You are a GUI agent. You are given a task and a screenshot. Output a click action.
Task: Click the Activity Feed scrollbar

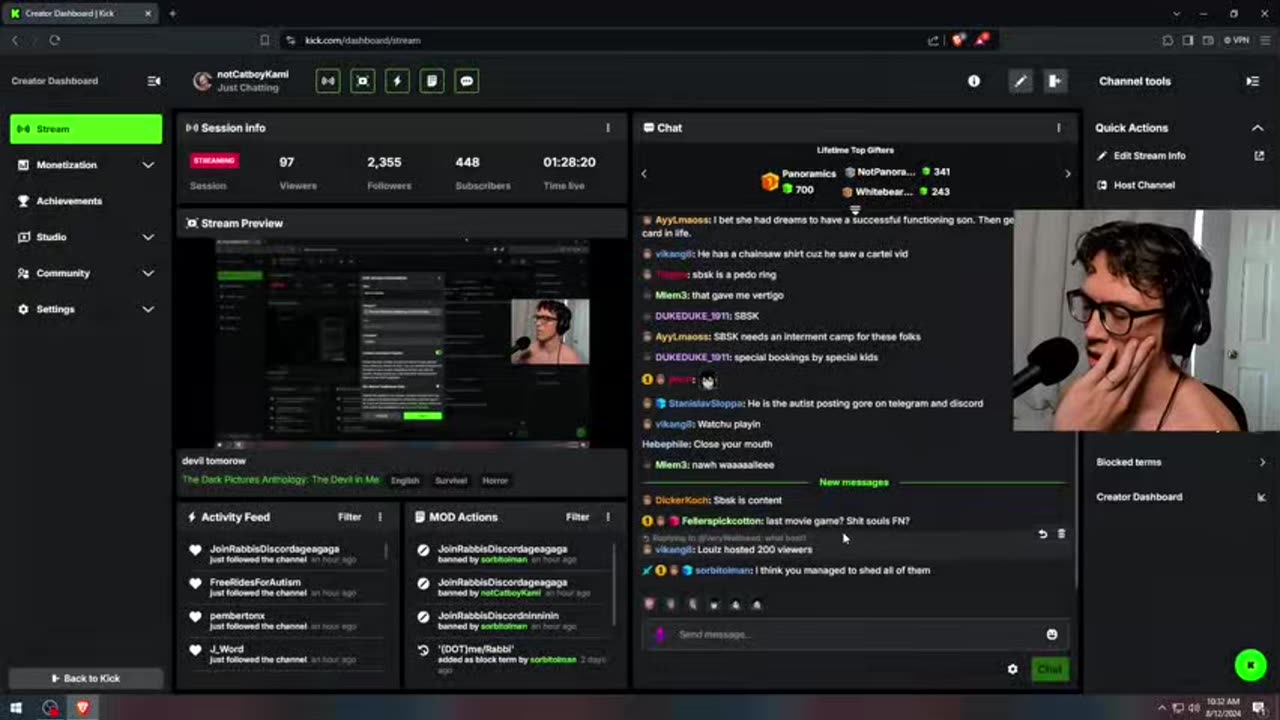point(386,551)
